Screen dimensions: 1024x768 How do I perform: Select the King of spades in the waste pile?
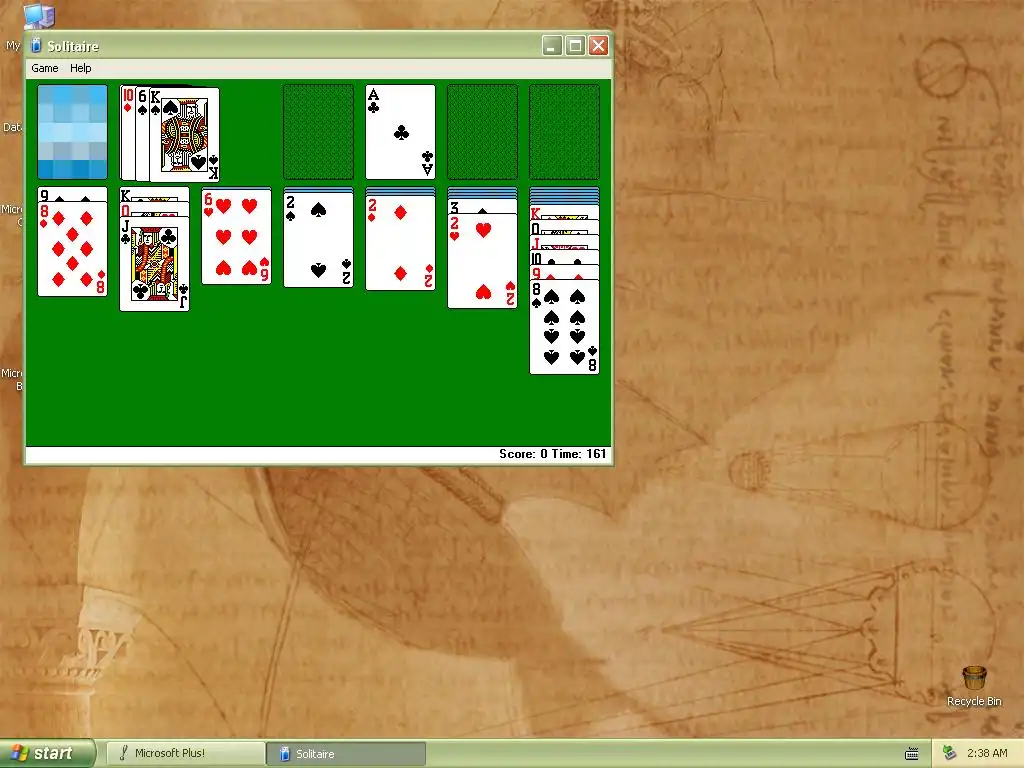point(185,135)
